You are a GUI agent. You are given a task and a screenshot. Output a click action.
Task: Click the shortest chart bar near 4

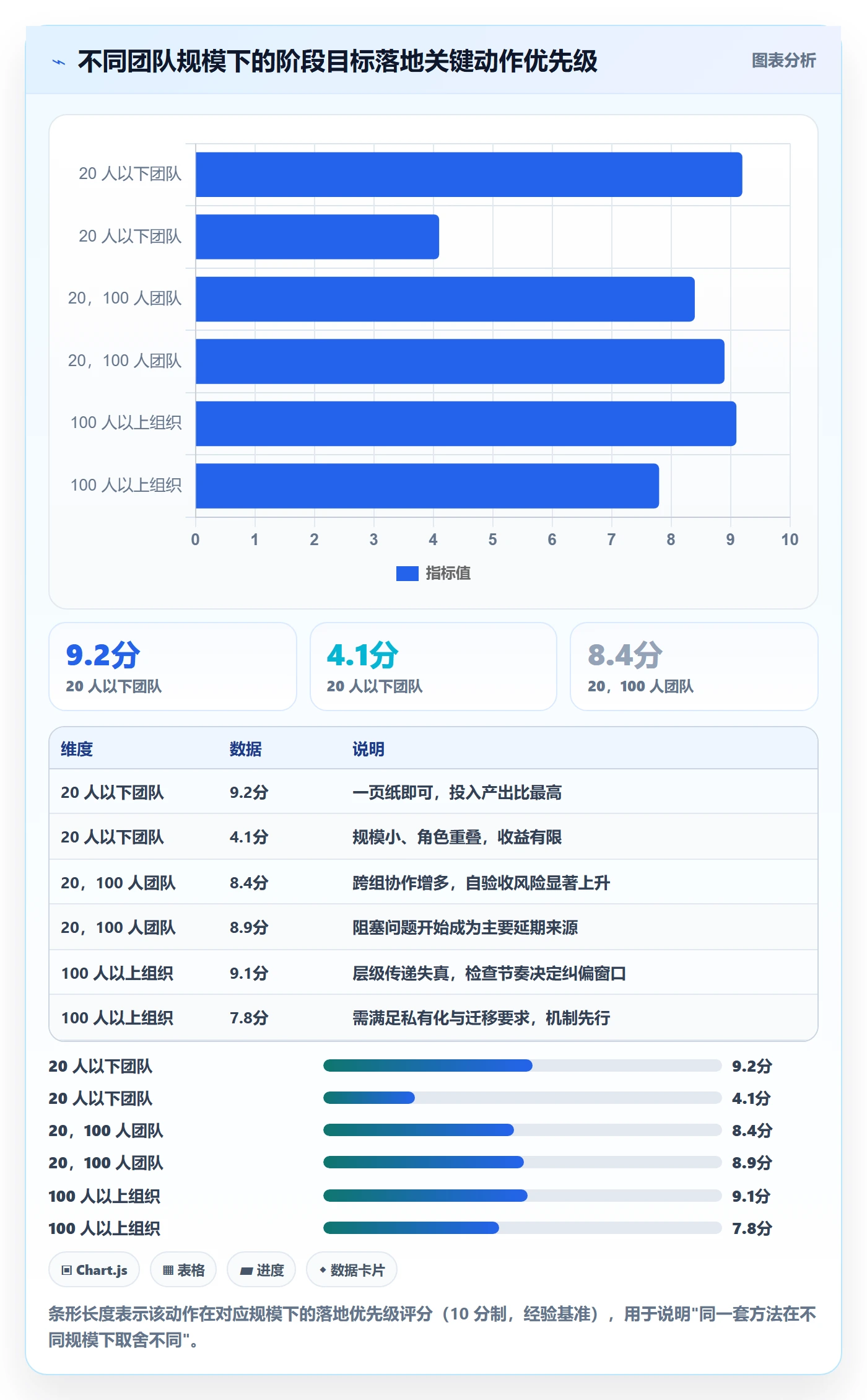[x=317, y=237]
